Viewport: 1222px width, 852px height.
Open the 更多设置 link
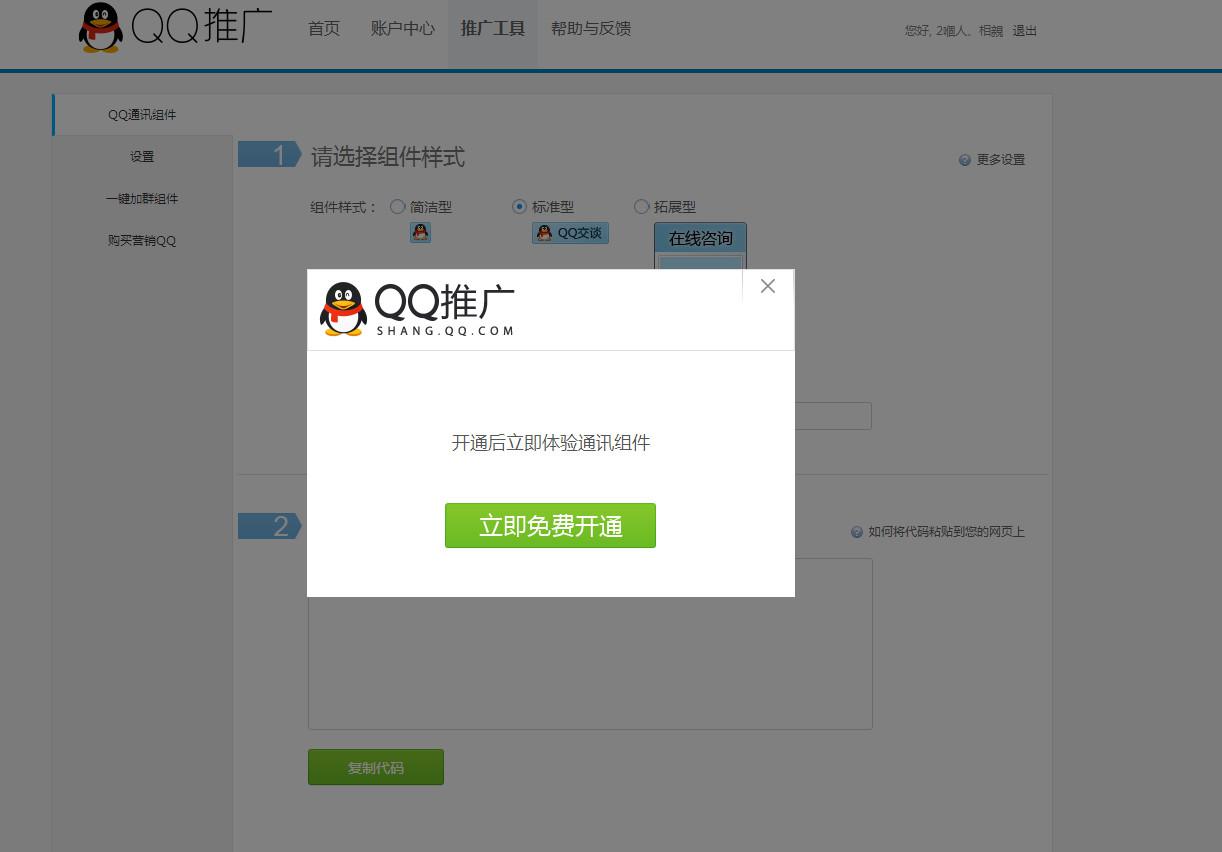pyautogui.click(x=1001, y=160)
